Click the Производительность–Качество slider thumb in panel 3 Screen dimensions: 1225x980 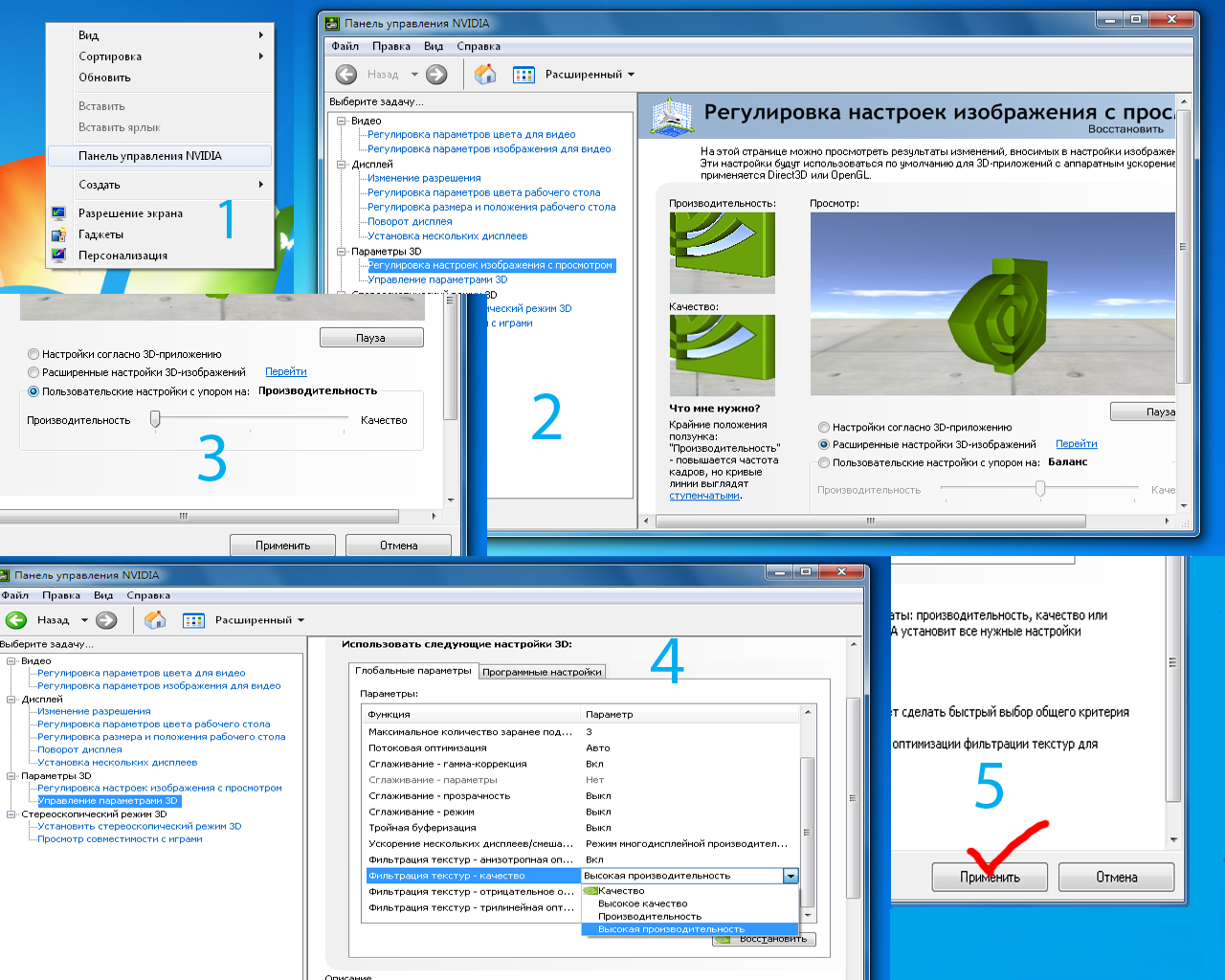(155, 419)
